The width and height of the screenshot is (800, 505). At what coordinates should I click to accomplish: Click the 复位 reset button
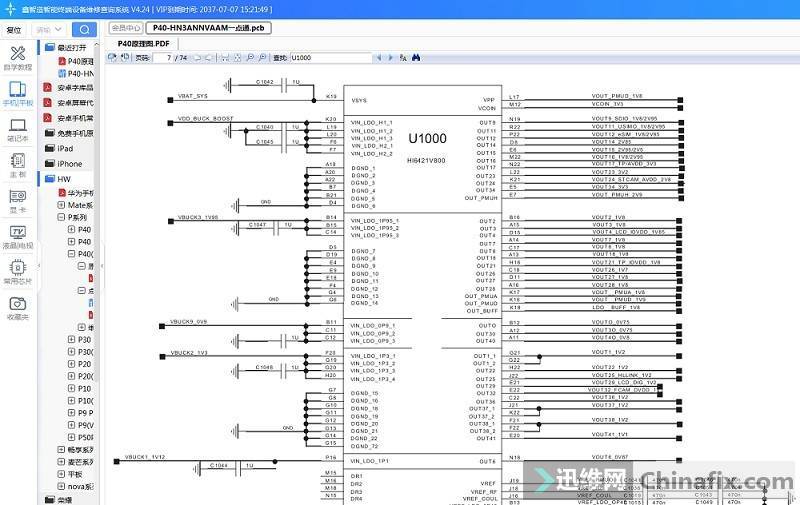click(14, 30)
